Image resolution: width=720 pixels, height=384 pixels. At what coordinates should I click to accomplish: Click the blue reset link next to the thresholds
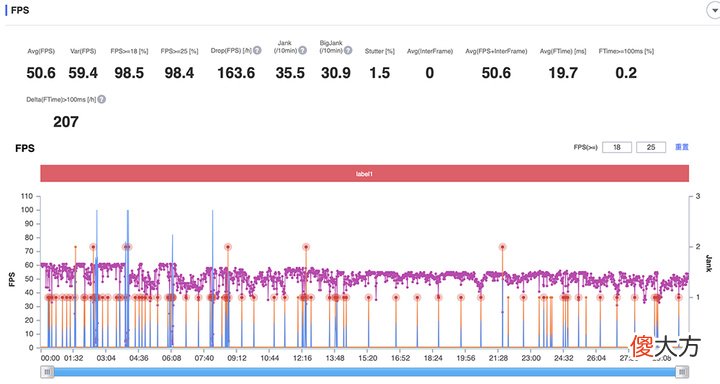681,147
